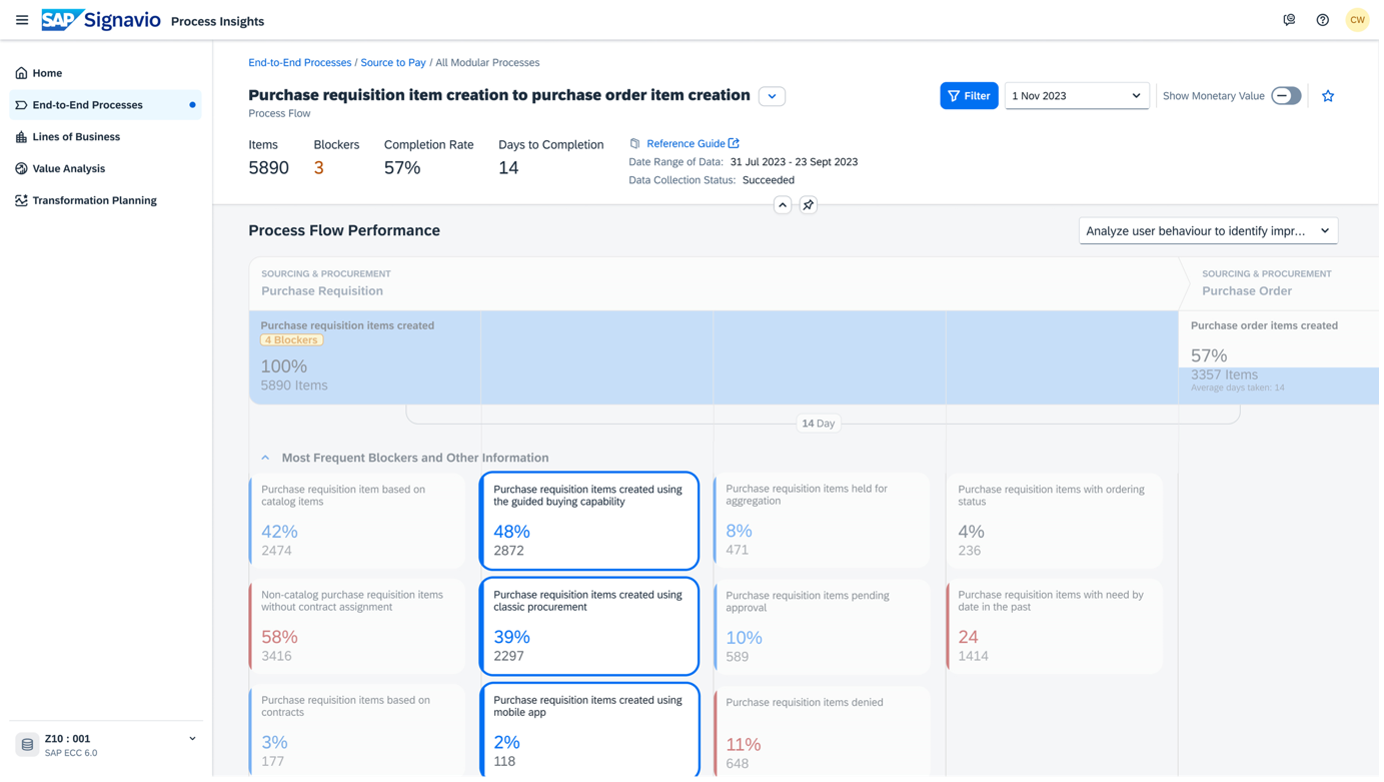The width and height of the screenshot is (1384, 782).
Task: Open Transformation Planning in sidebar
Action: click(x=94, y=201)
